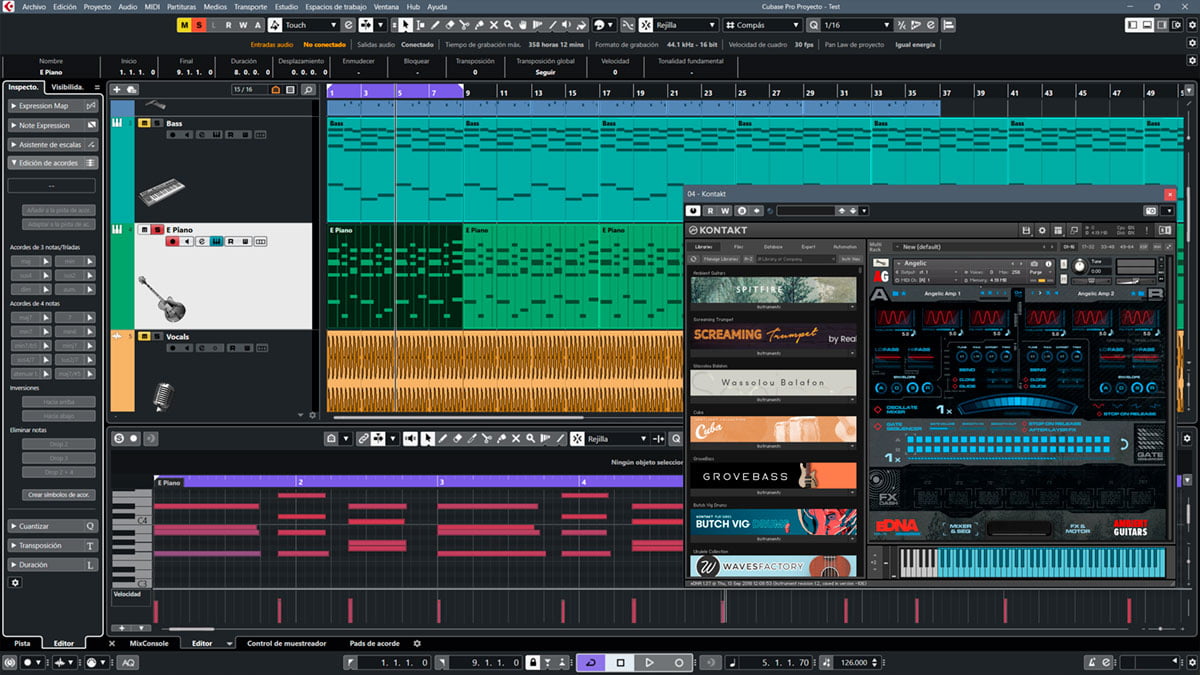
Task: Toggle the purple Cycle loop button
Action: coord(591,662)
